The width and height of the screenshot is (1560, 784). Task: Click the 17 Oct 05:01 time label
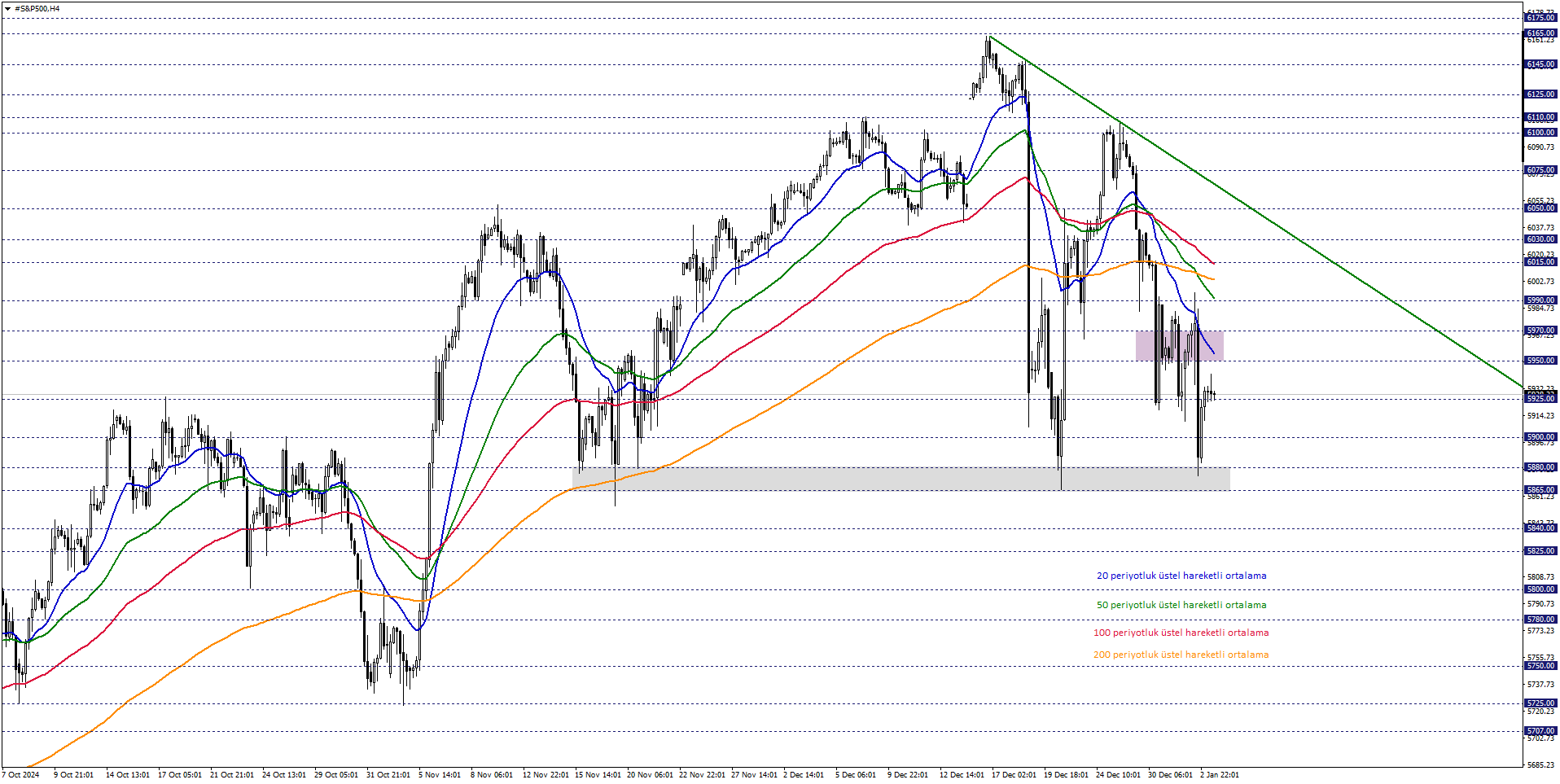[179, 774]
